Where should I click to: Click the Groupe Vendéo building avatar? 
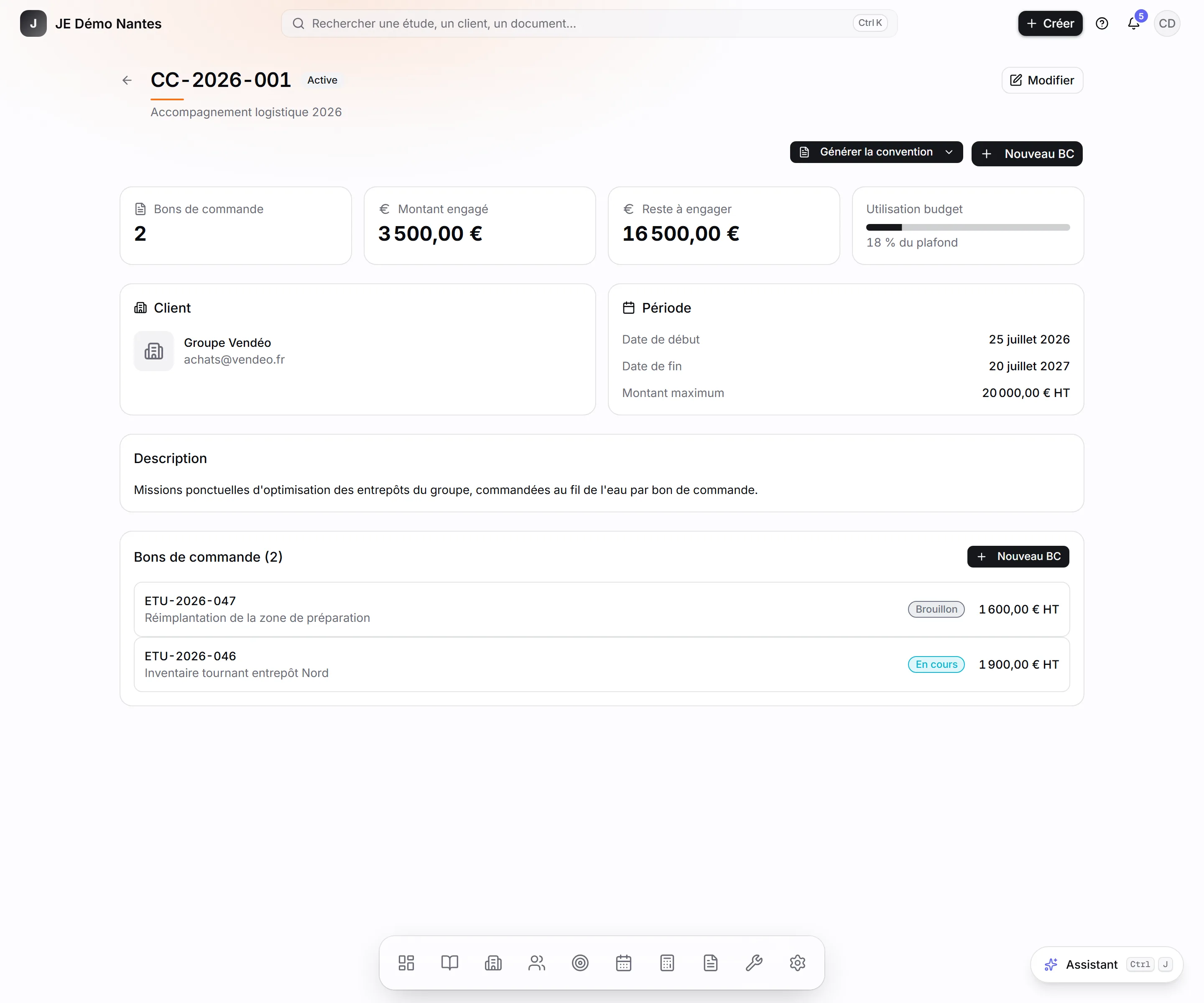tap(154, 351)
